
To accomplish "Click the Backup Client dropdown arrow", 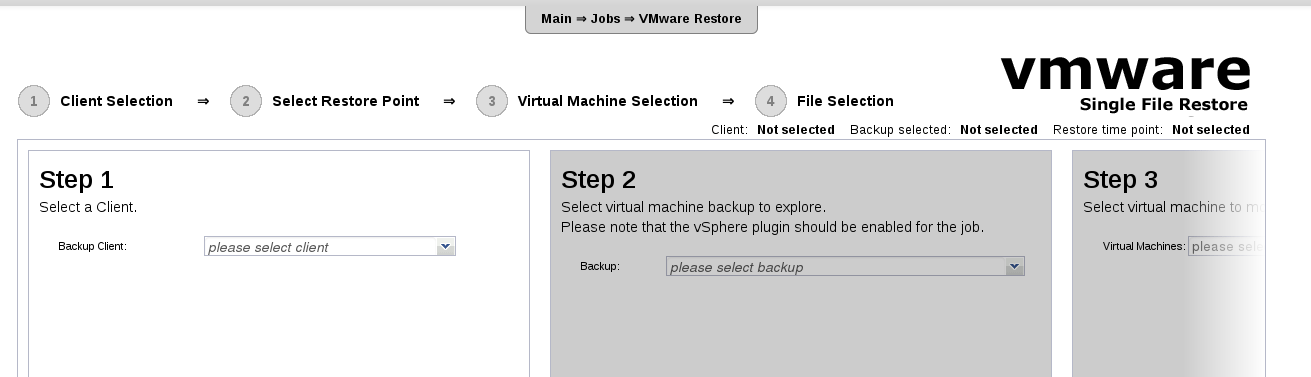I will [x=446, y=246].
